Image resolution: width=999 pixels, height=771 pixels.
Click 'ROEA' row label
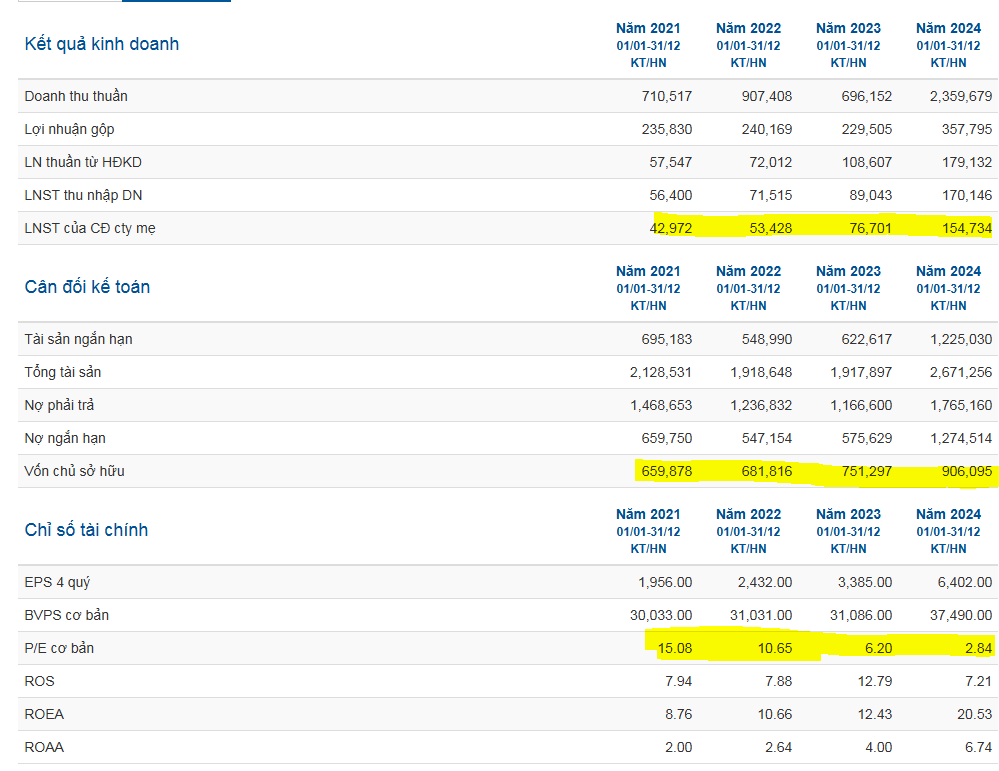pyautogui.click(x=44, y=714)
